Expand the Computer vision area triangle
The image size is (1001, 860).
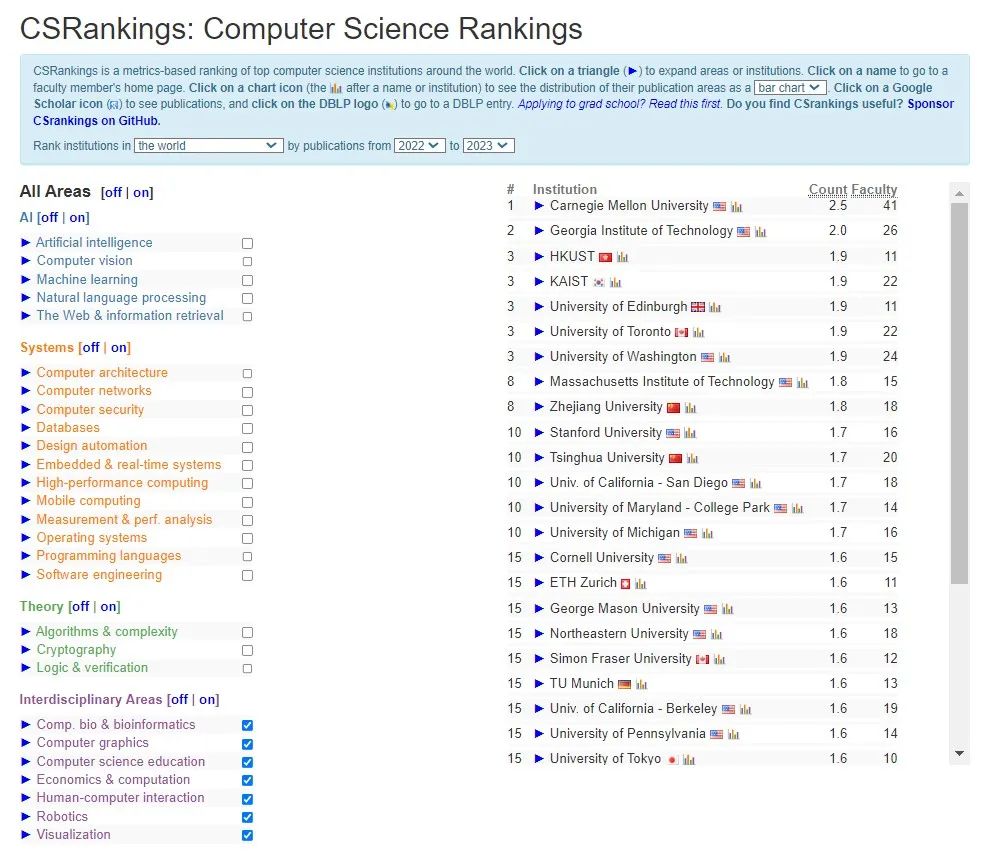click(26, 261)
